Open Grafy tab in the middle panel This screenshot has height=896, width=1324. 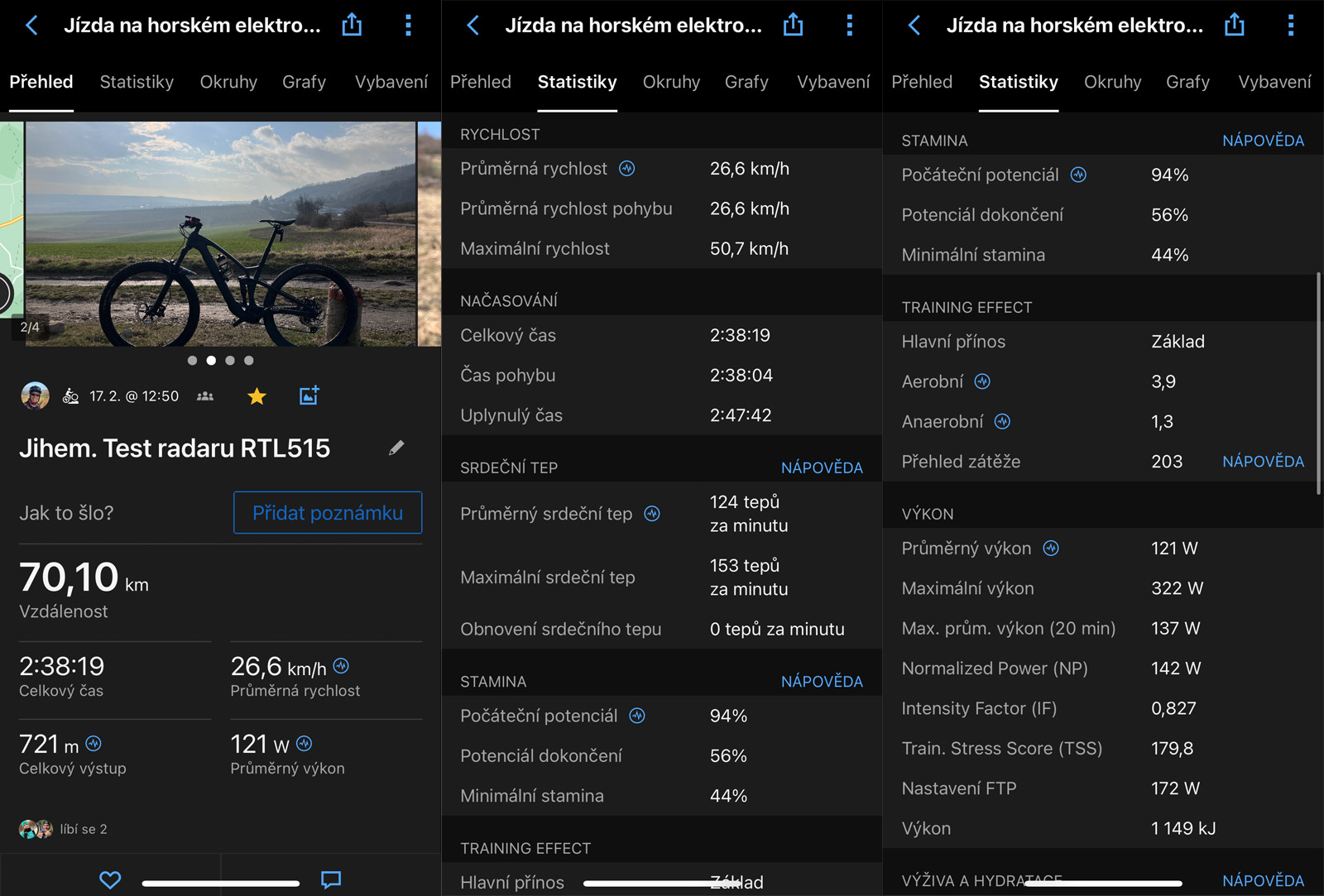(746, 82)
